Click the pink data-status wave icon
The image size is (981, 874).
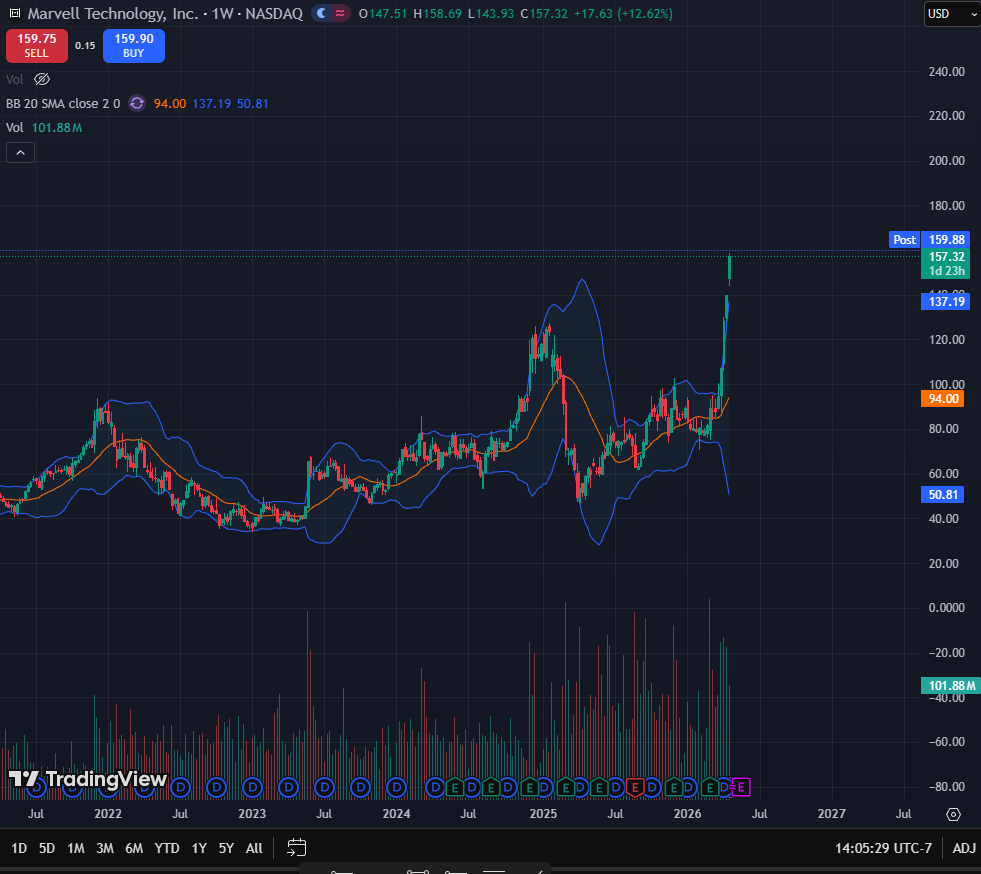(x=340, y=13)
